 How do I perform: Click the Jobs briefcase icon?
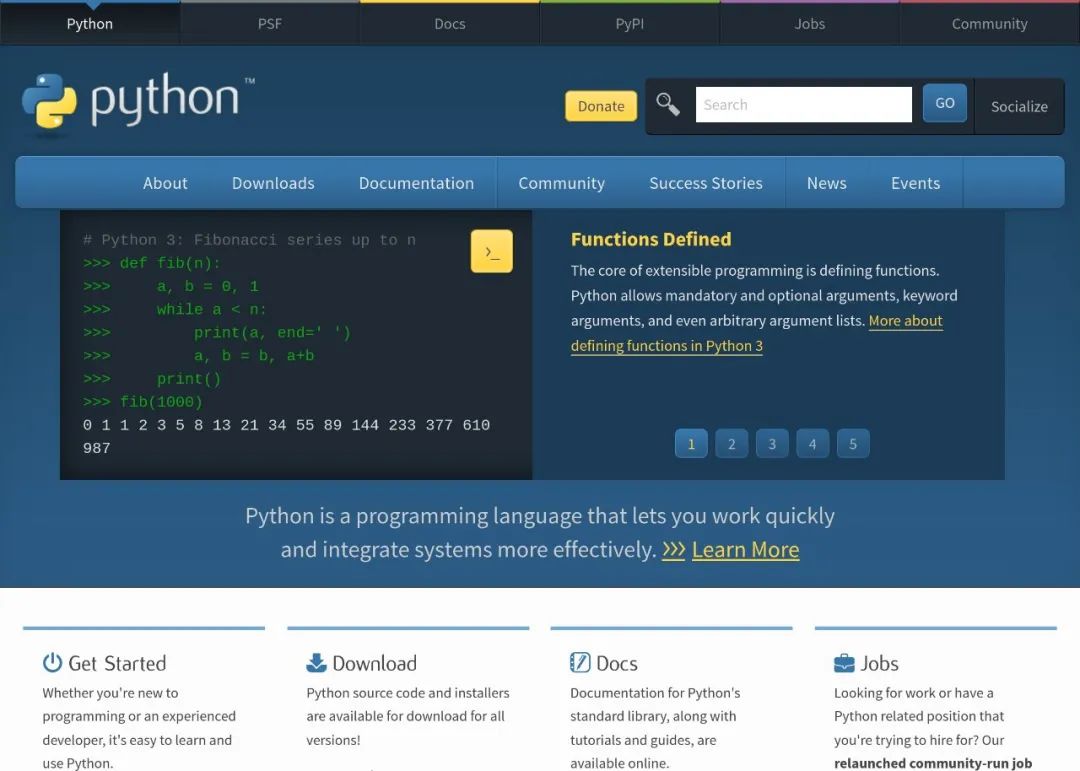tap(844, 663)
